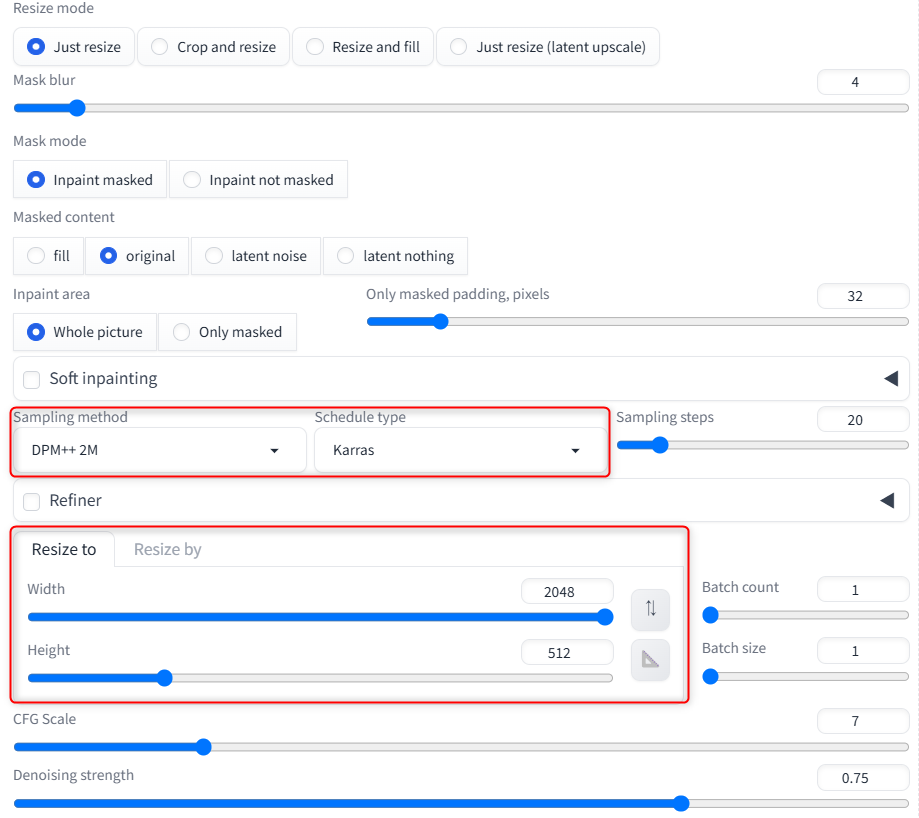
Task: Expand the Refiner section arrow
Action: tap(887, 501)
